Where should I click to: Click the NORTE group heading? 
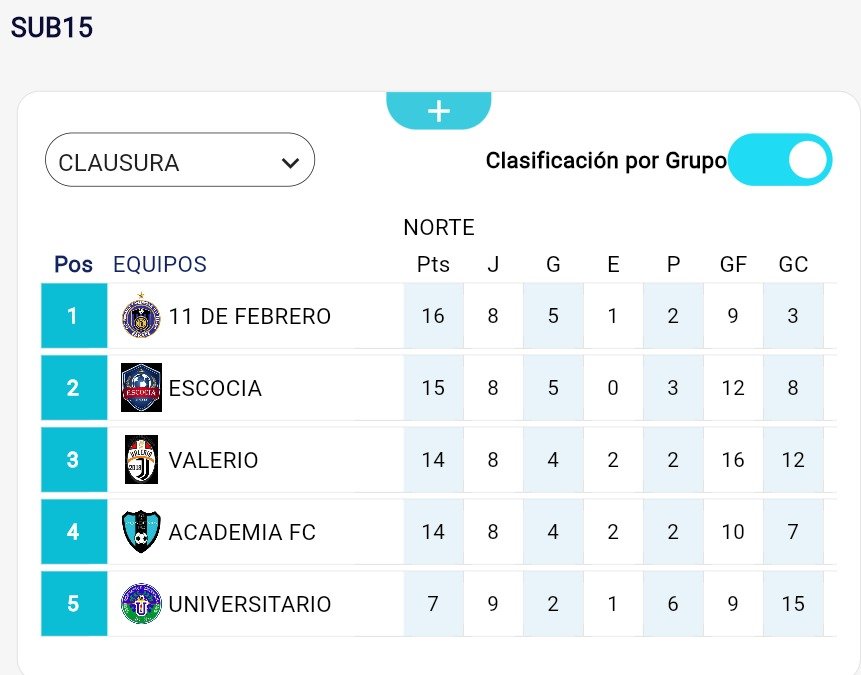tap(439, 228)
